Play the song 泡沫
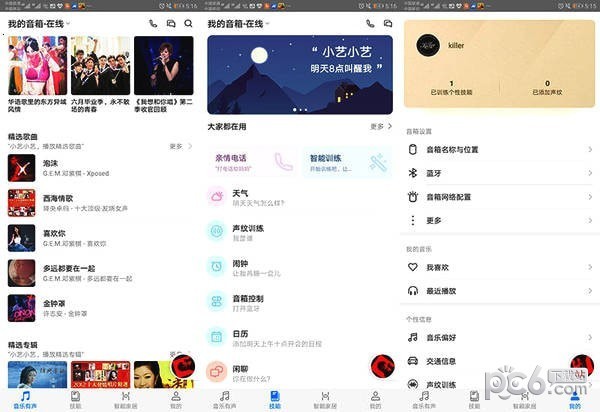This screenshot has width=600, height=412. click(100, 168)
